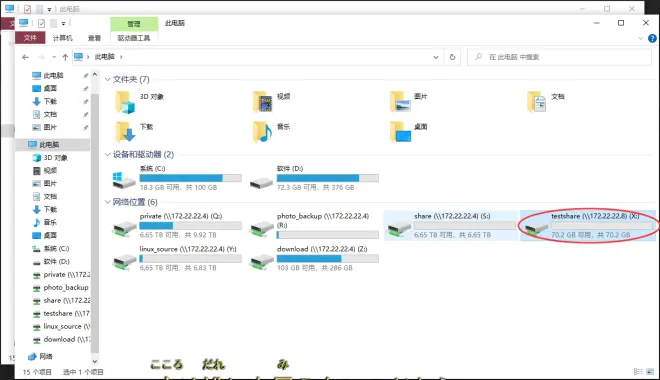Open the 桌面 folder icon
The height and width of the screenshot is (380, 660).
[x=400, y=132]
